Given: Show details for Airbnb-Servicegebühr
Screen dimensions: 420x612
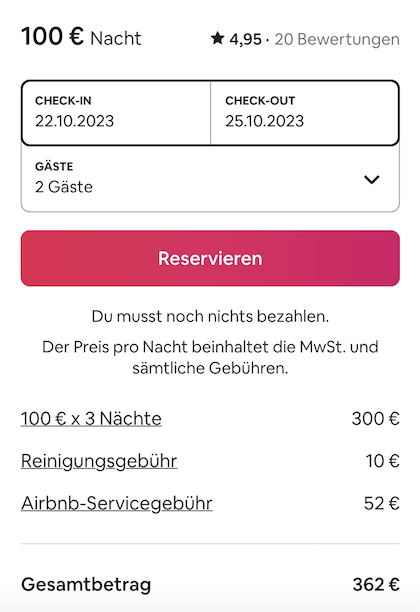Looking at the screenshot, I should click(117, 503).
